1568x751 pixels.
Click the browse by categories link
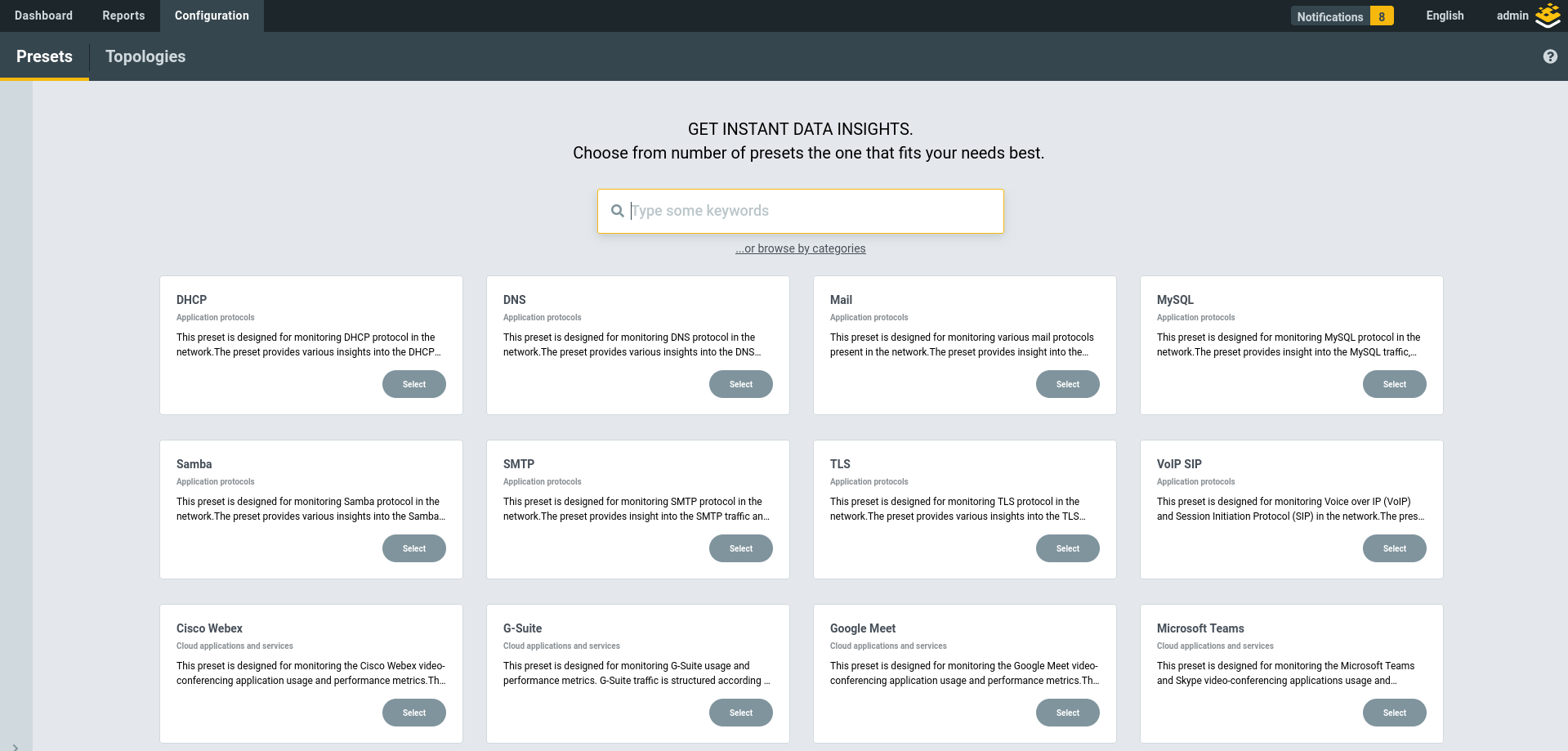click(x=801, y=248)
